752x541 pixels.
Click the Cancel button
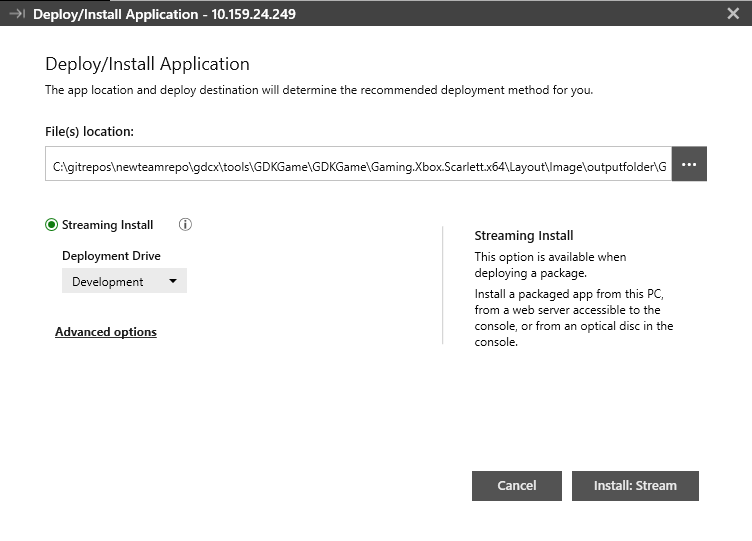[517, 486]
